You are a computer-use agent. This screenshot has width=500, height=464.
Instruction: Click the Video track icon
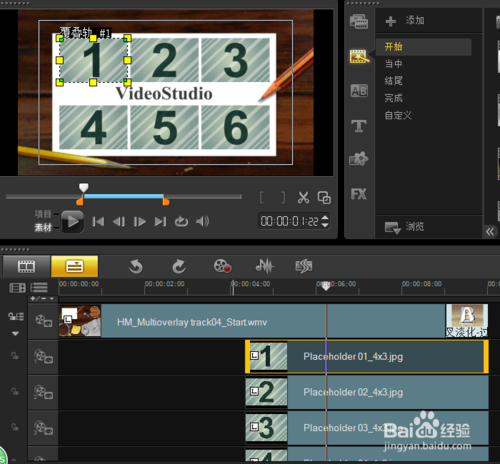[44, 321]
